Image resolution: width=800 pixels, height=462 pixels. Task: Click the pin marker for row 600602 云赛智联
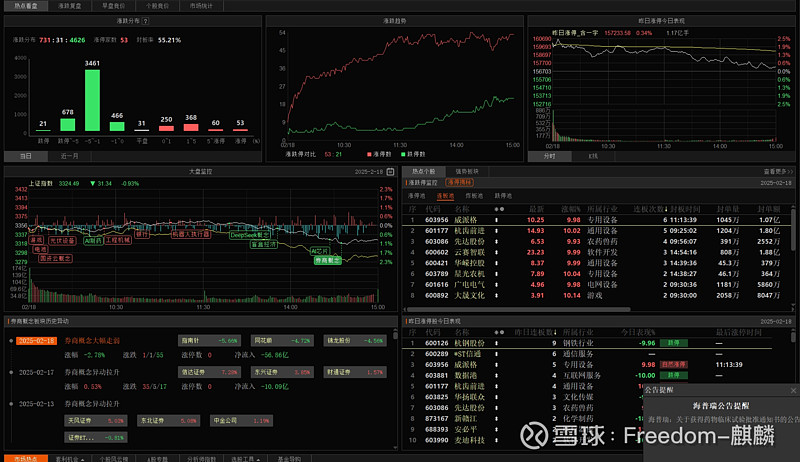pyautogui.click(x=496, y=252)
